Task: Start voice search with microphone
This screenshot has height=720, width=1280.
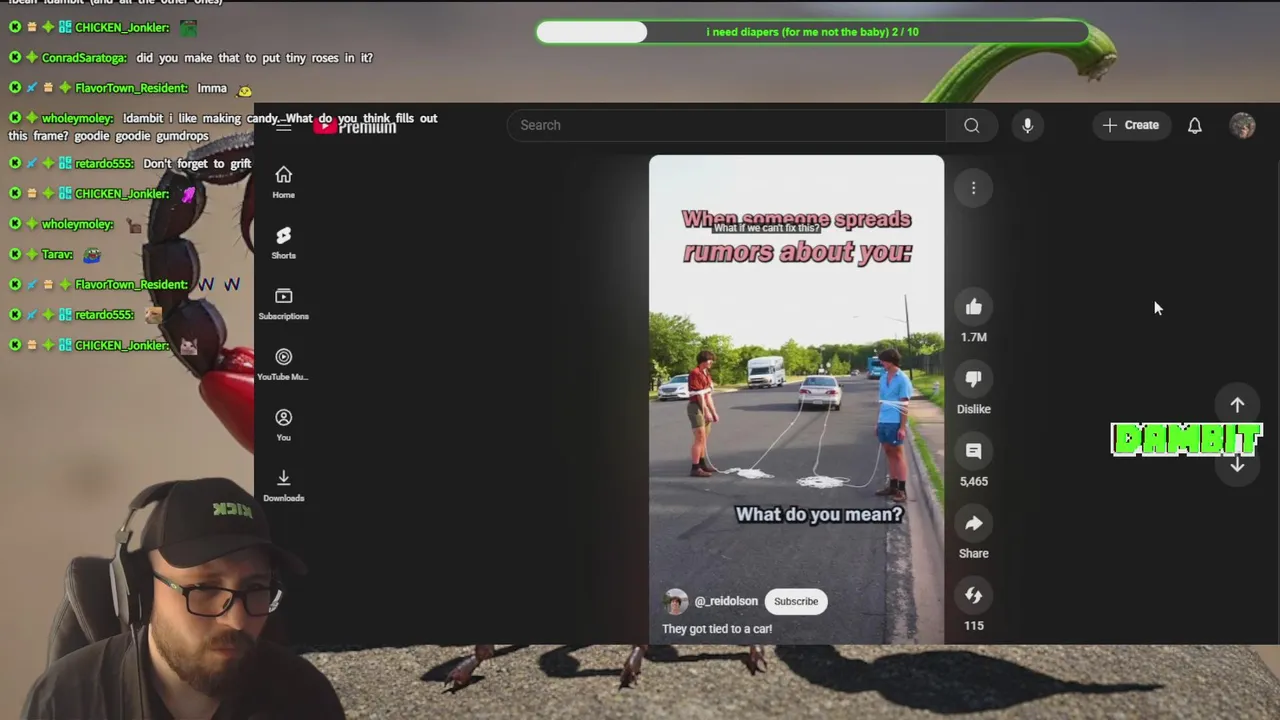Action: point(1027,125)
